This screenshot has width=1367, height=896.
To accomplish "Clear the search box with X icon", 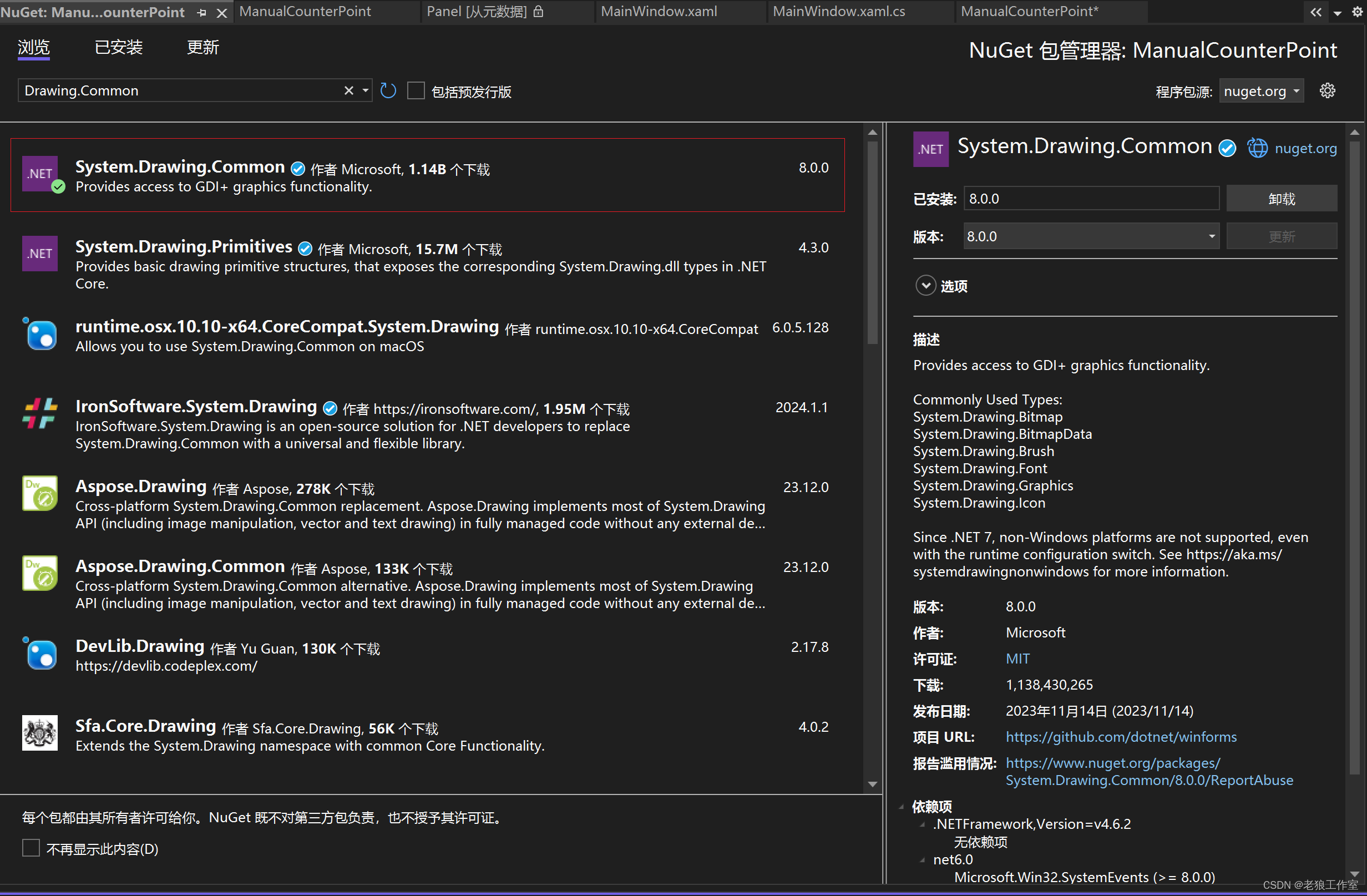I will click(348, 91).
